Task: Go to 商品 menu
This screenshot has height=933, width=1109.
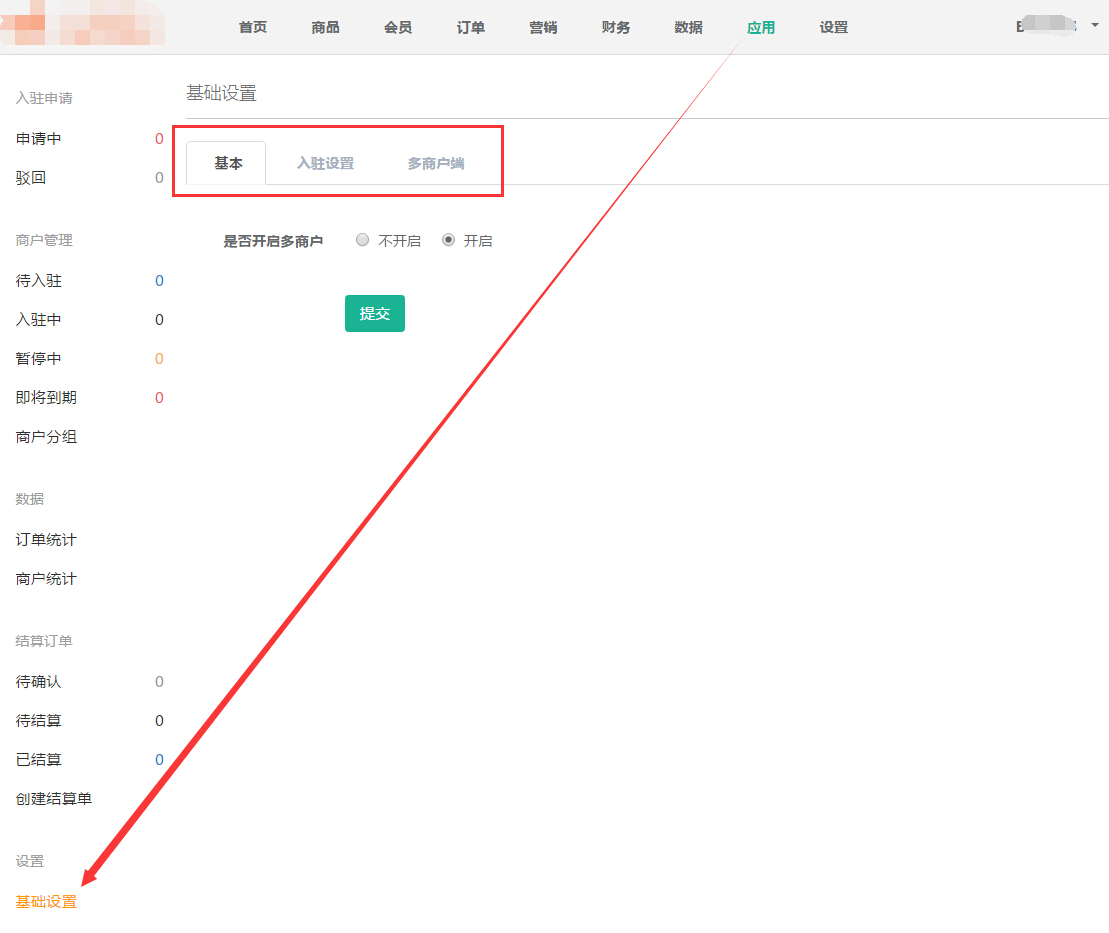Action: [x=325, y=27]
